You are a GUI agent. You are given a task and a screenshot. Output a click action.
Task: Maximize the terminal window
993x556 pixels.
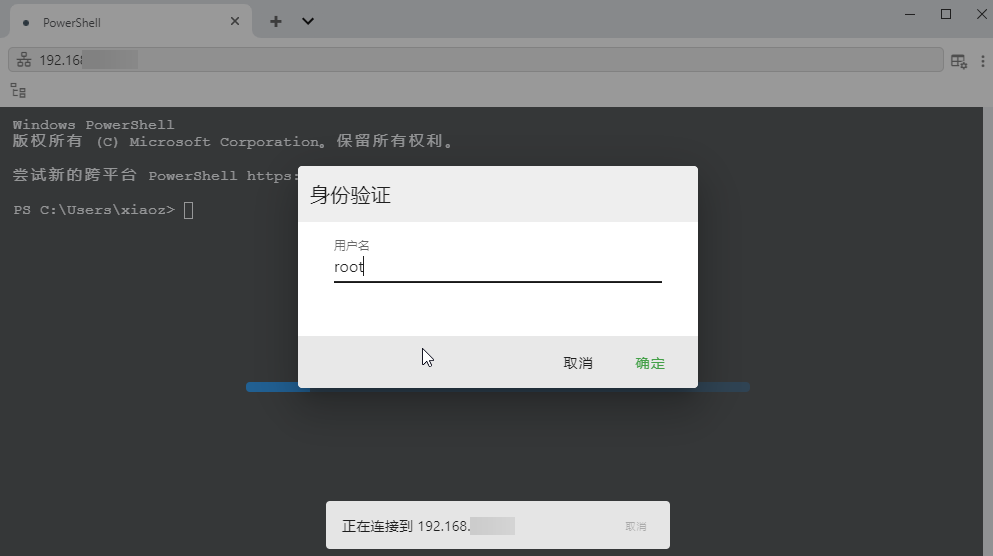(945, 14)
